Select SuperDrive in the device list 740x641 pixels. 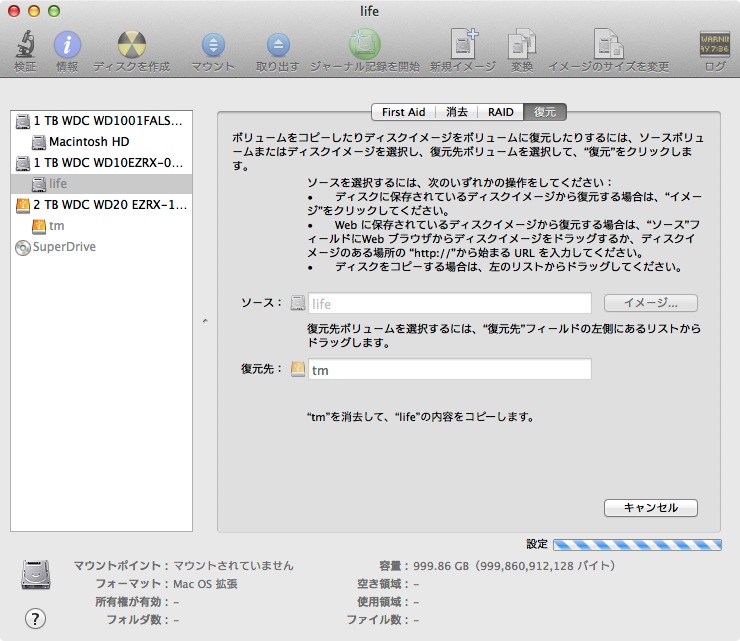(64, 247)
